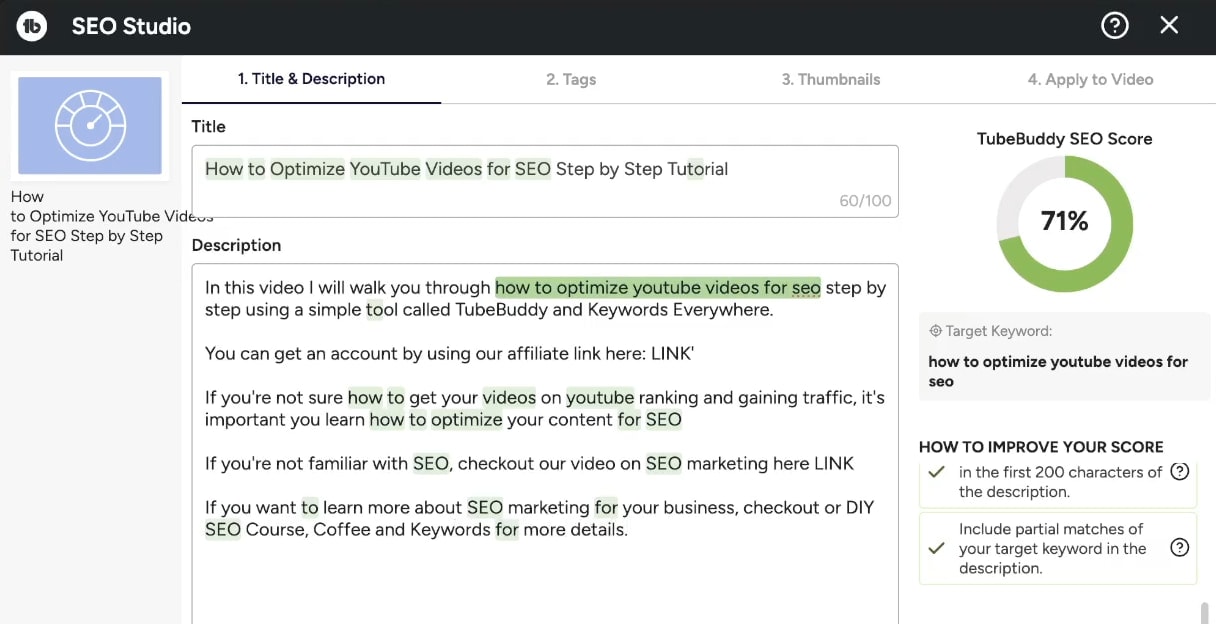Go to the Apply to Video tab

(1090, 80)
